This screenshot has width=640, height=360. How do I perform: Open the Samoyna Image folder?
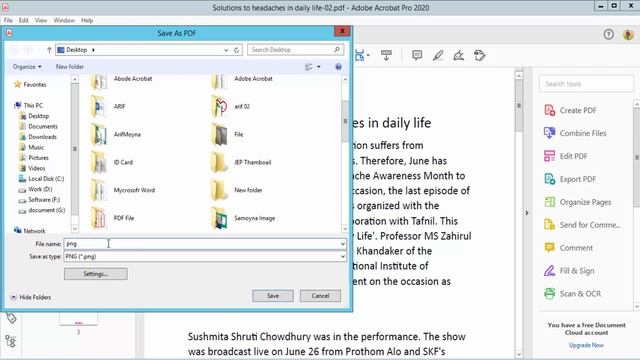[243, 218]
